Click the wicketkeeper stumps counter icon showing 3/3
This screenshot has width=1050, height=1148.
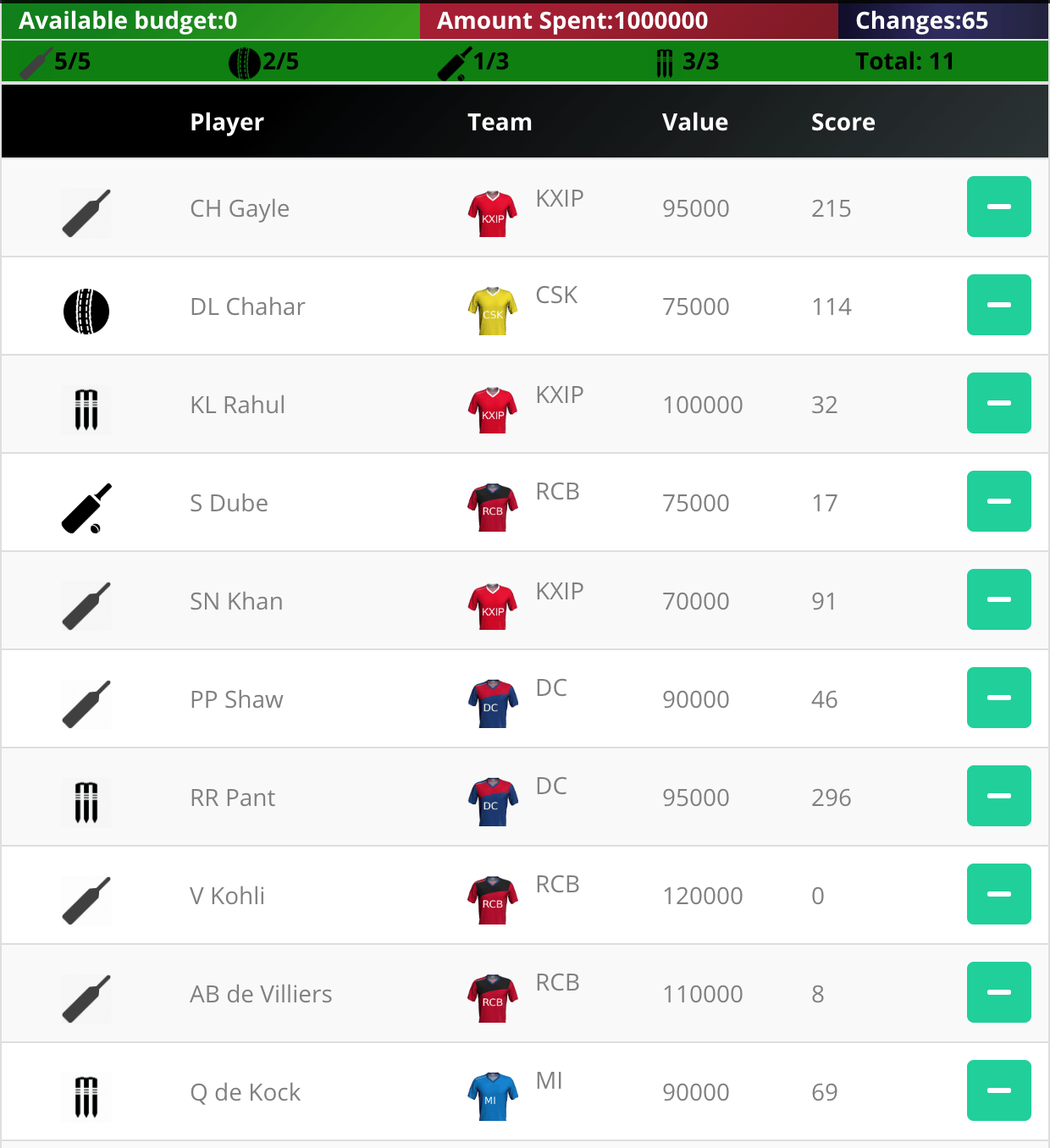[665, 63]
